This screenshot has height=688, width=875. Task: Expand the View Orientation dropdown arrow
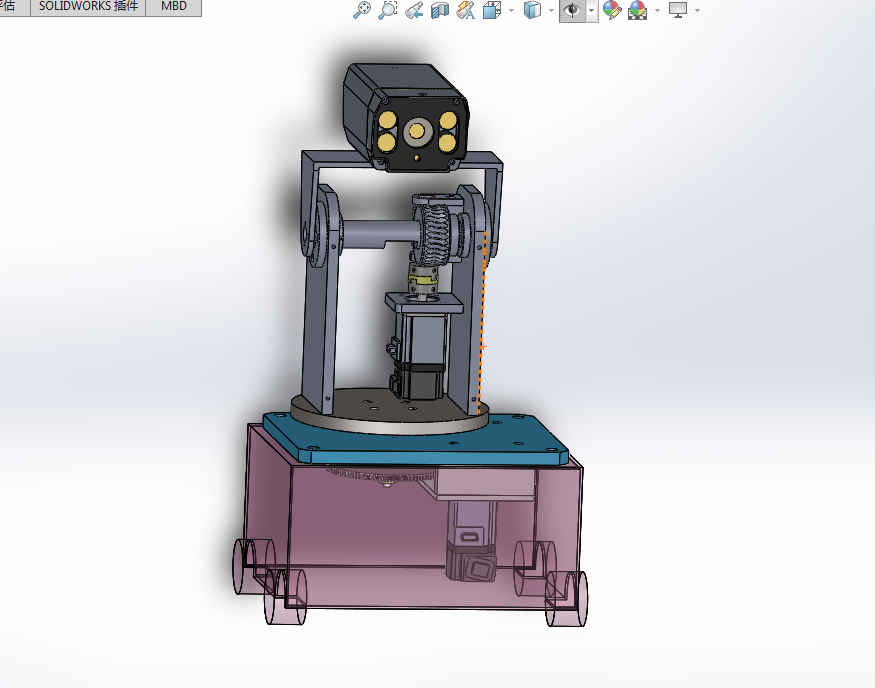pyautogui.click(x=511, y=11)
